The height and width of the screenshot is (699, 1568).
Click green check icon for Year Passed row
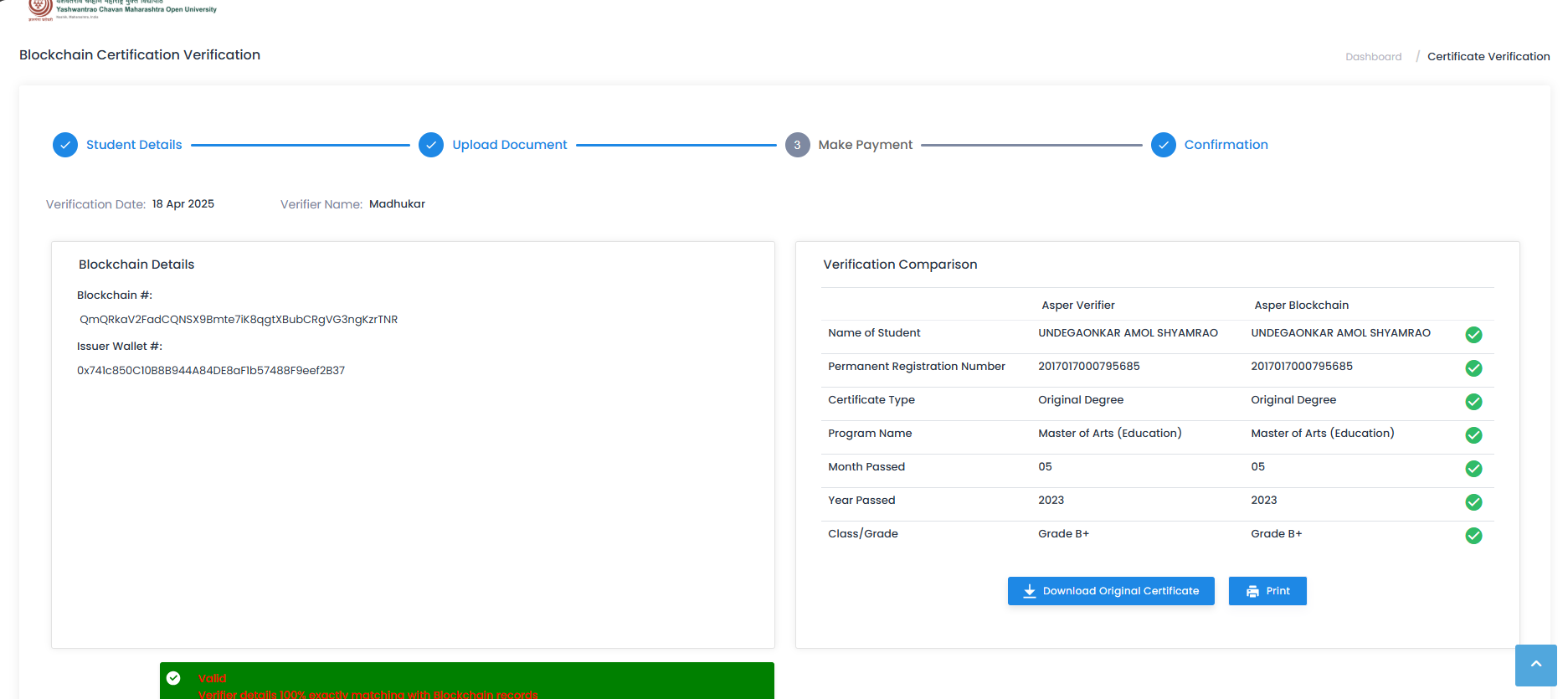1473,502
